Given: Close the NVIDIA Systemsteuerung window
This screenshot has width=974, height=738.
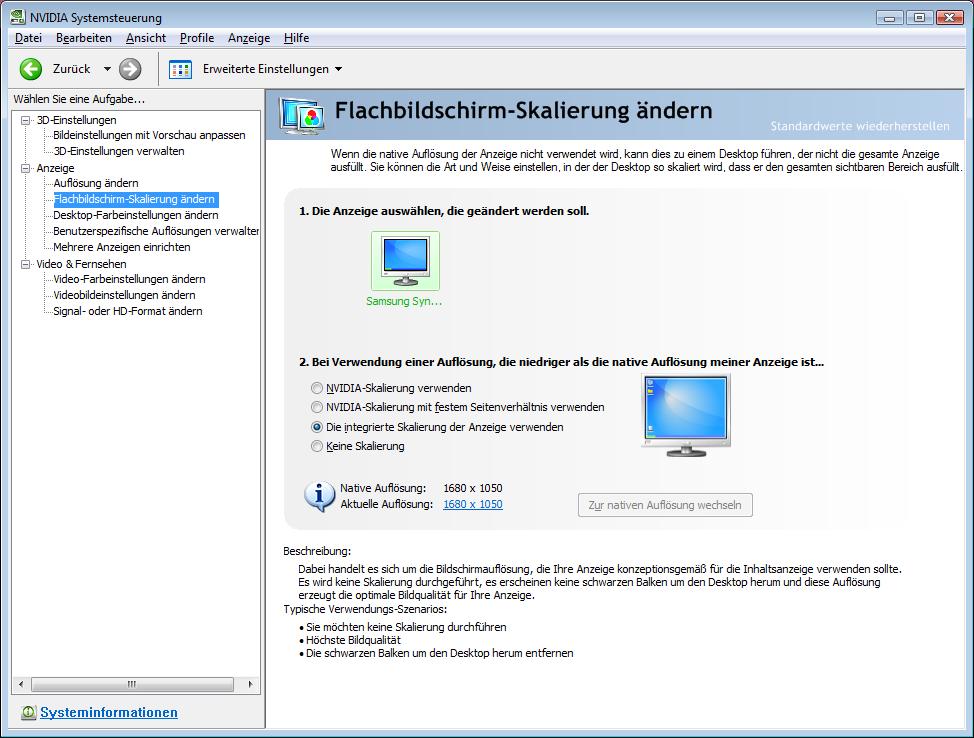Looking at the screenshot, I should (x=950, y=17).
